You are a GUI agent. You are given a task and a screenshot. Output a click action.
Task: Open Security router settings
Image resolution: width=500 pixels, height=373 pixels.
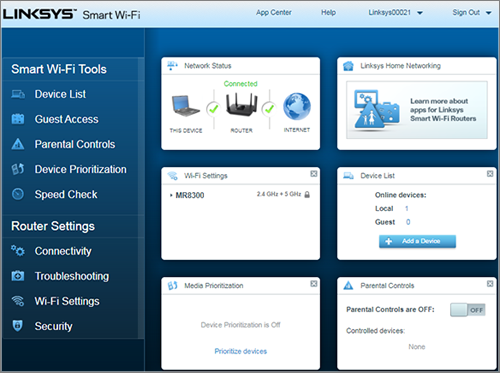tap(54, 326)
